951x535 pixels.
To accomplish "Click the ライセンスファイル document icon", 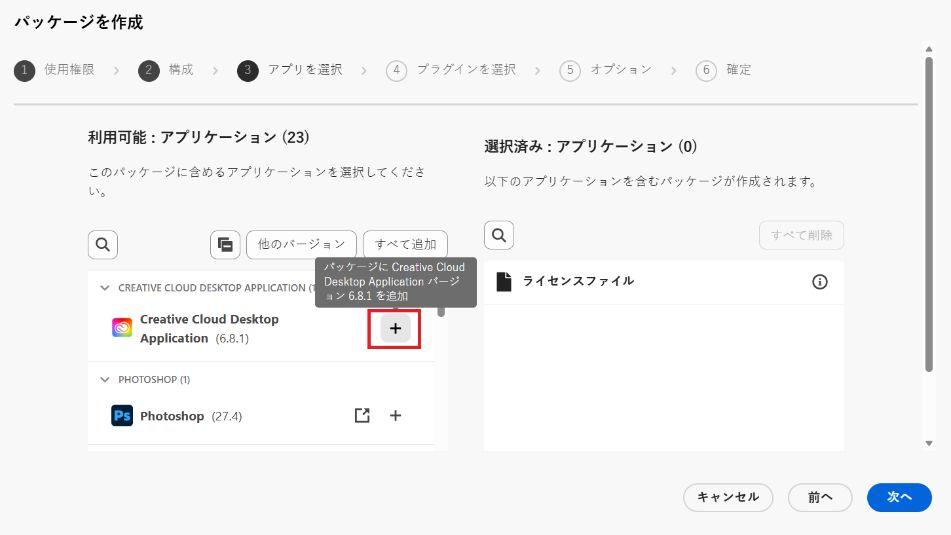I will (x=503, y=281).
